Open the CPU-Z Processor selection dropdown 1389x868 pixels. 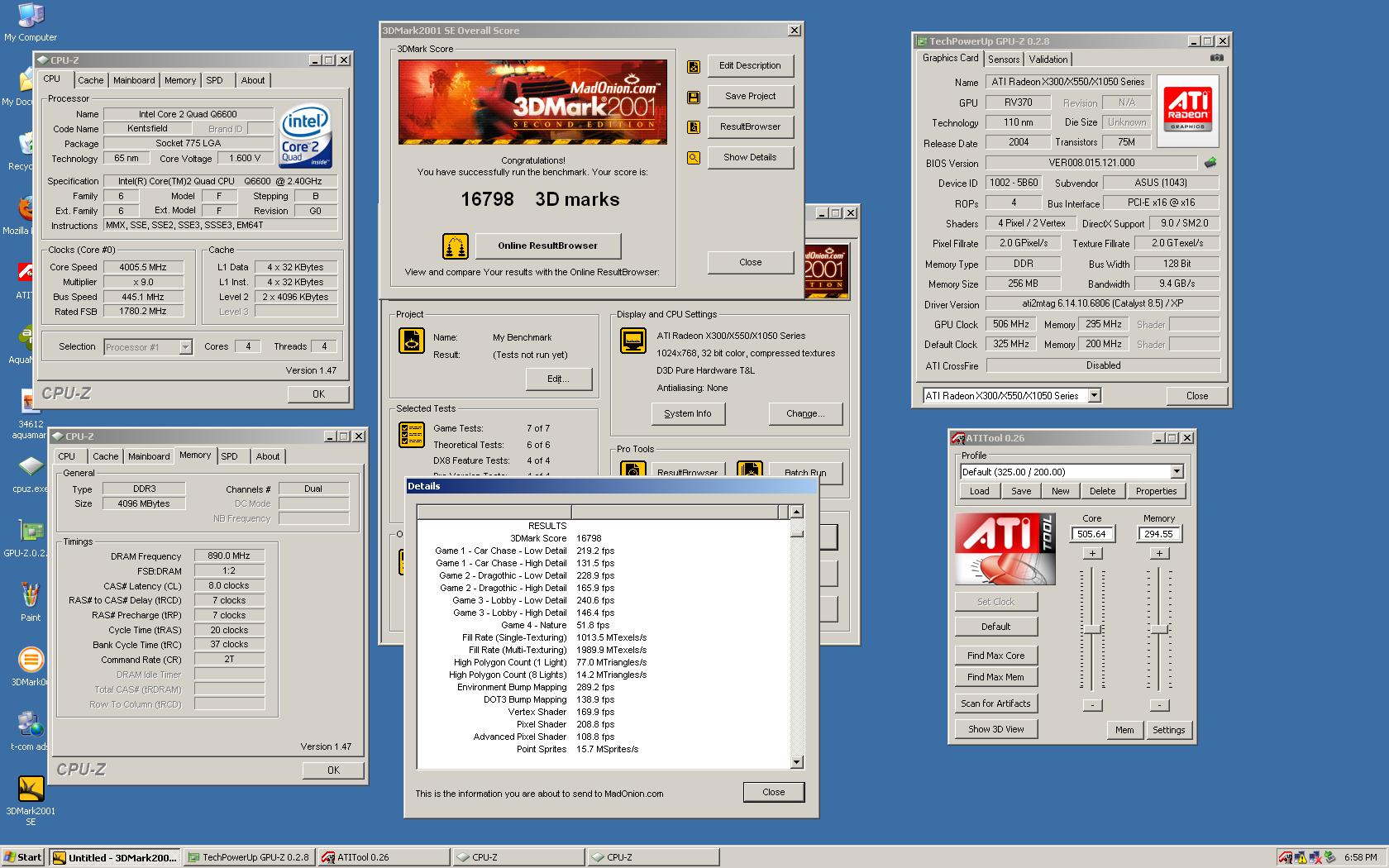pyautogui.click(x=185, y=347)
